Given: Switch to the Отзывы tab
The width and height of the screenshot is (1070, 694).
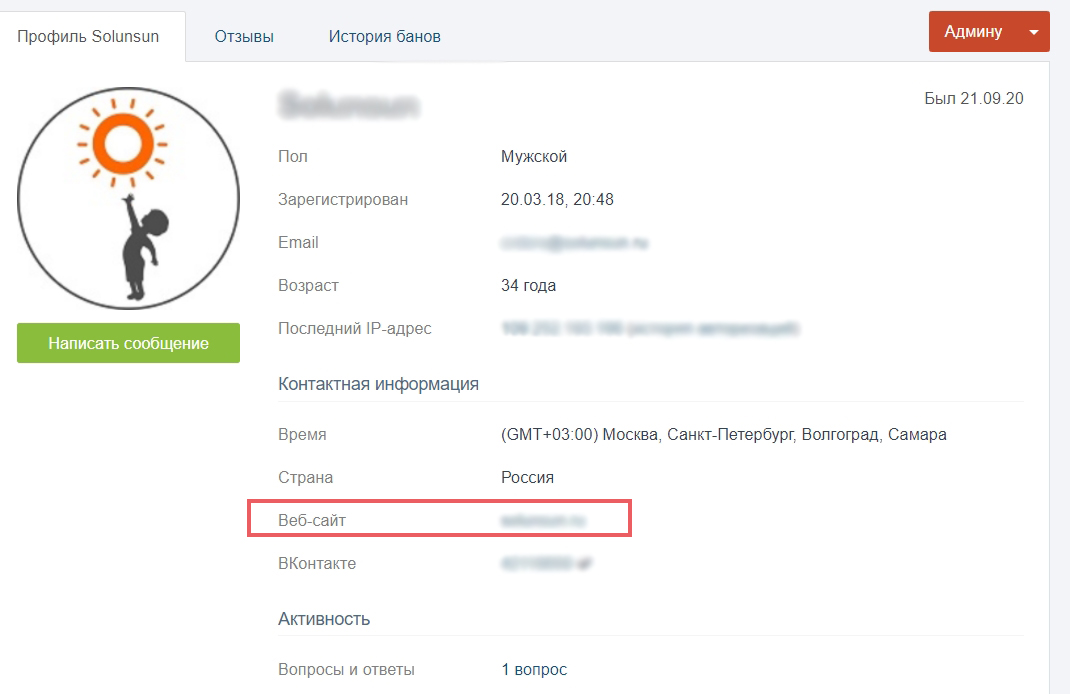Looking at the screenshot, I should click(x=244, y=36).
